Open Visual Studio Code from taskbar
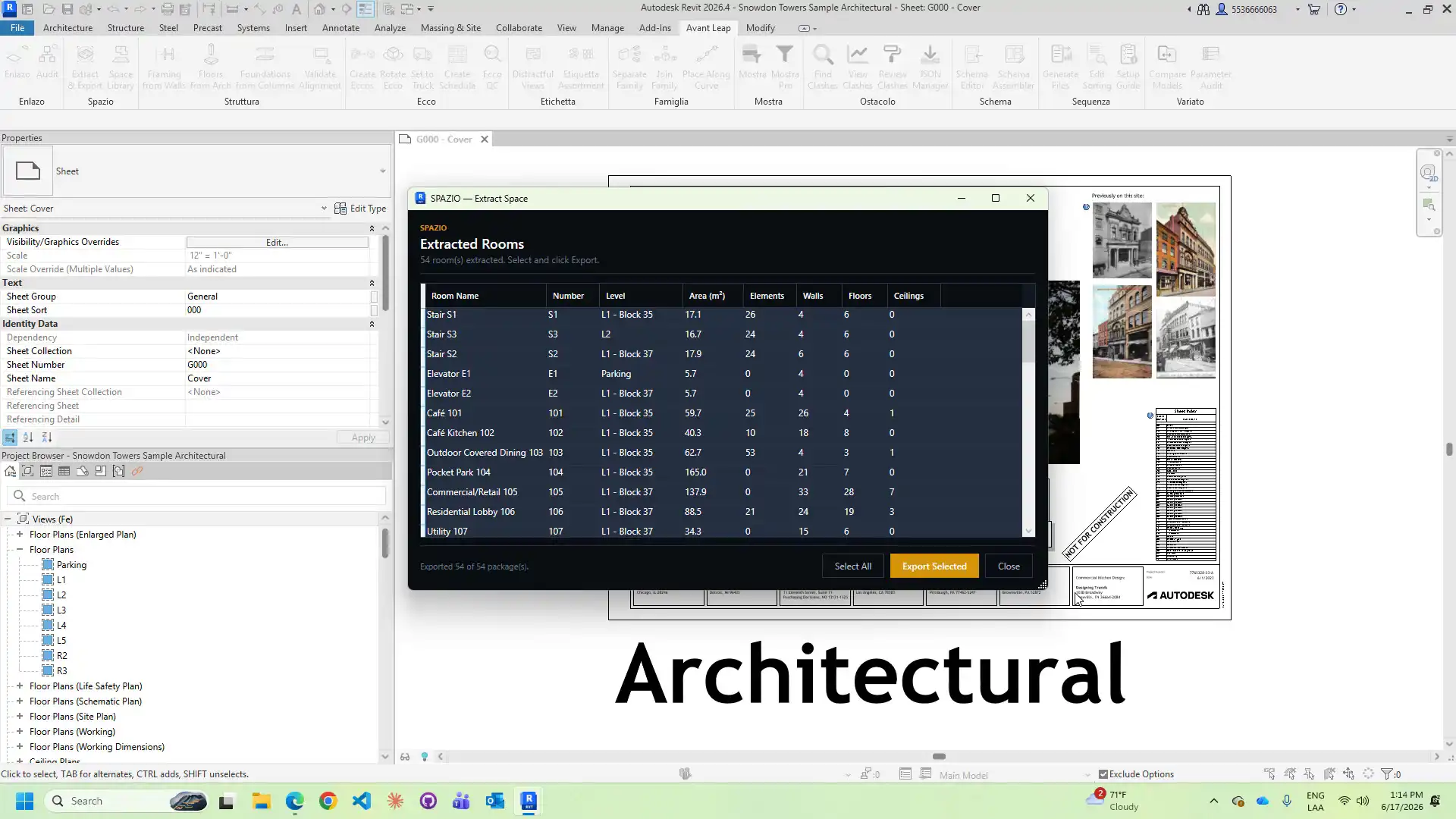Image resolution: width=1456 pixels, height=819 pixels. (362, 801)
